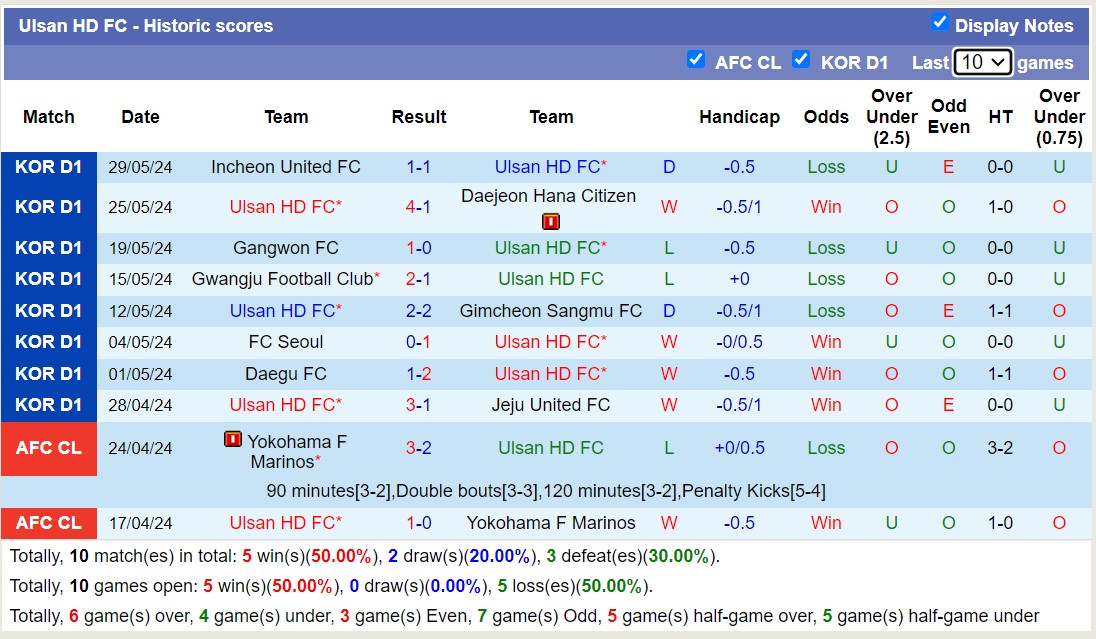Open the Daegu FC team page
This screenshot has height=639, width=1096.
click(x=286, y=374)
